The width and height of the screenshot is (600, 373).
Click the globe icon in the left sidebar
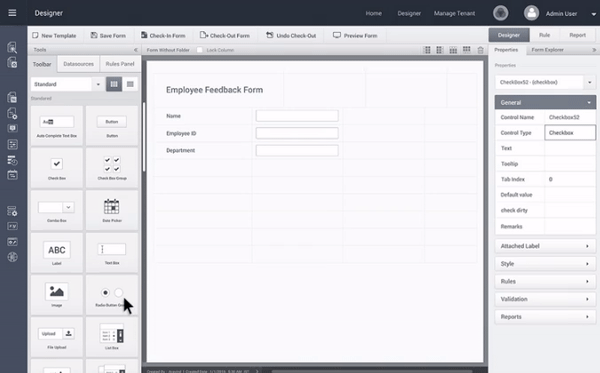click(x=12, y=257)
